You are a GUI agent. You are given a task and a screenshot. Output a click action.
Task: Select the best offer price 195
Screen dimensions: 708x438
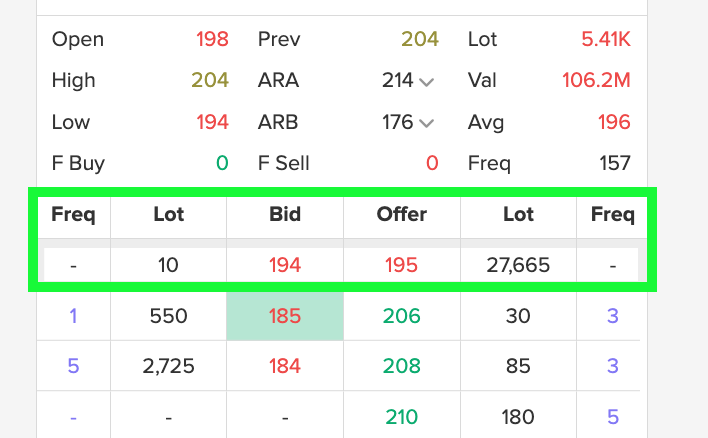click(x=402, y=266)
